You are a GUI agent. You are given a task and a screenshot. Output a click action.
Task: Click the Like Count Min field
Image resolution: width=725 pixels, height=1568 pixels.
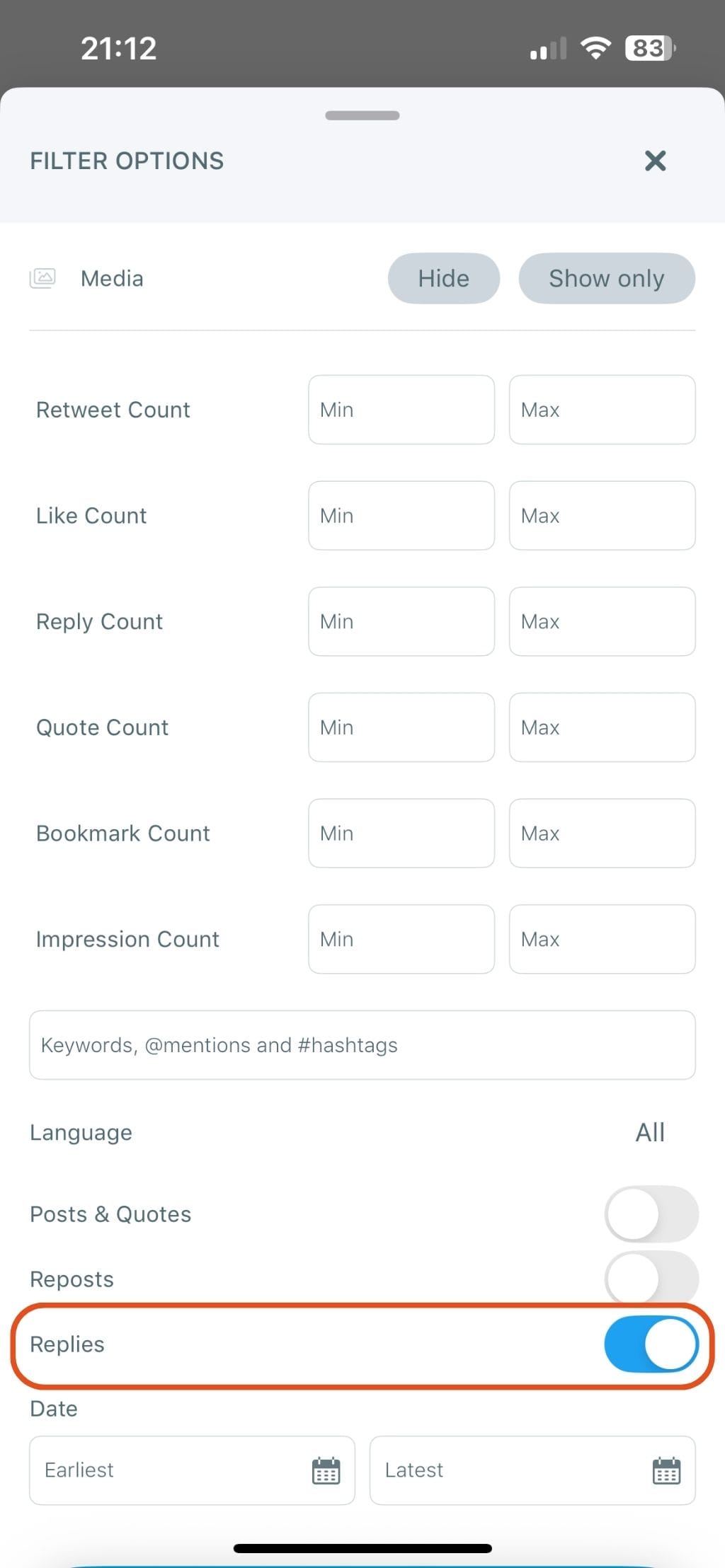pos(401,515)
